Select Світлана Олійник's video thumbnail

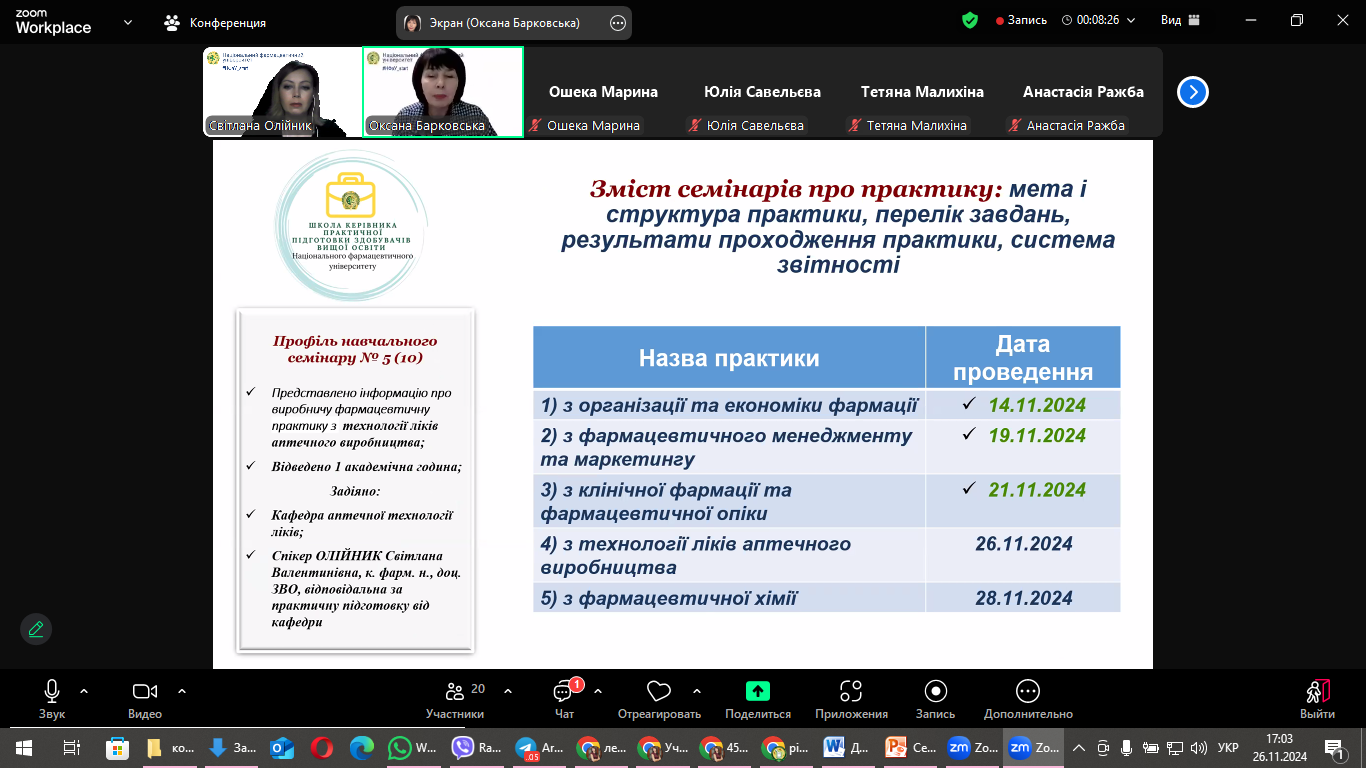[282, 92]
